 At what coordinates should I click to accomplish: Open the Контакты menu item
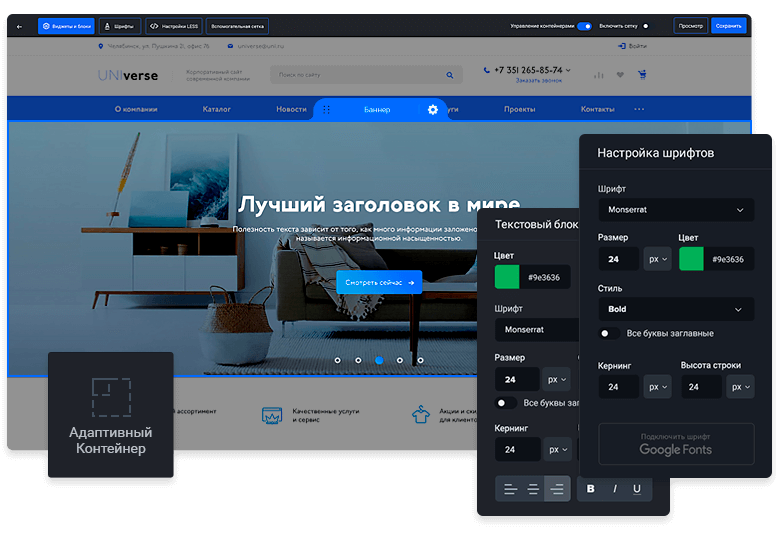(598, 109)
